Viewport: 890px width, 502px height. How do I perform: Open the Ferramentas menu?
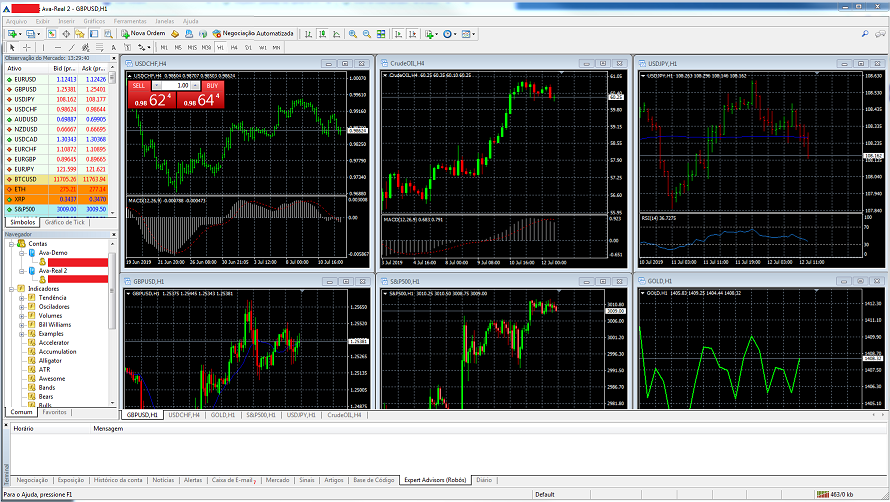[x=130, y=21]
